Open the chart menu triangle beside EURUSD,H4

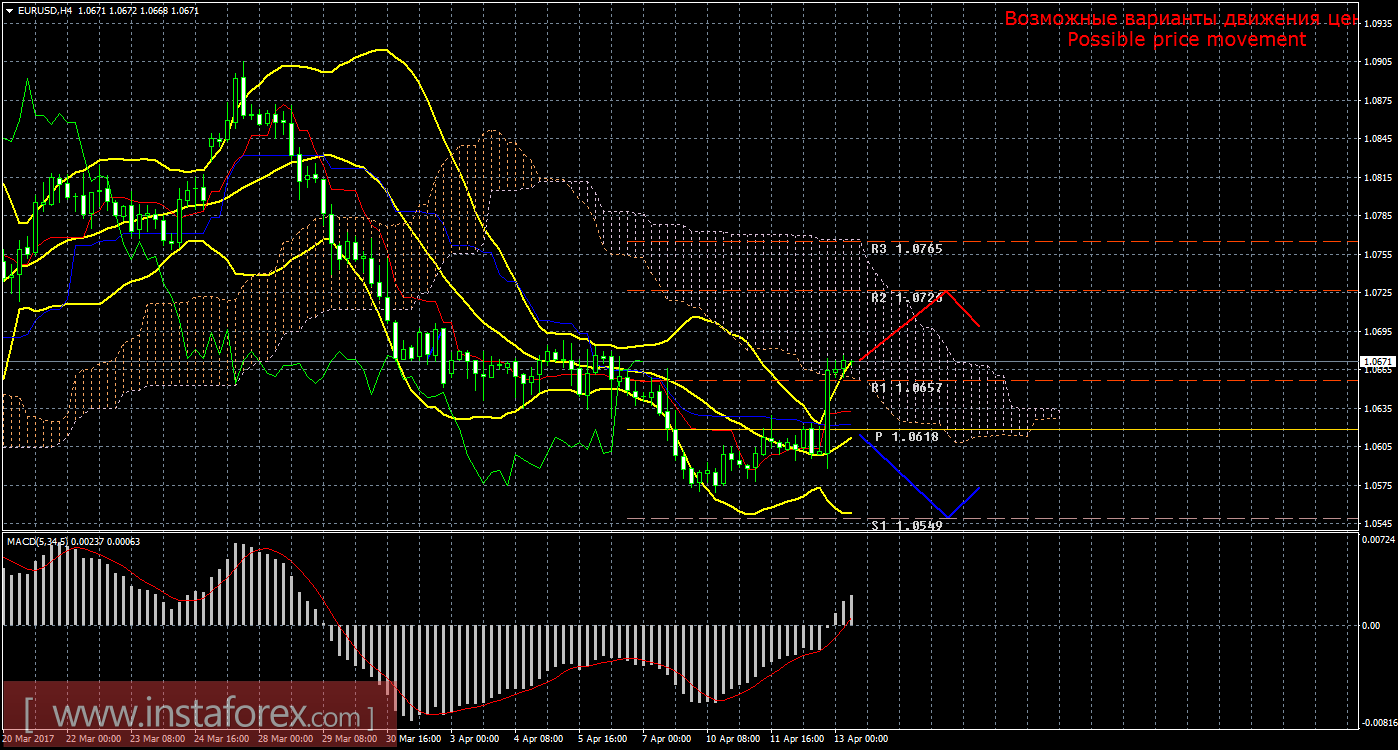(x=9, y=10)
